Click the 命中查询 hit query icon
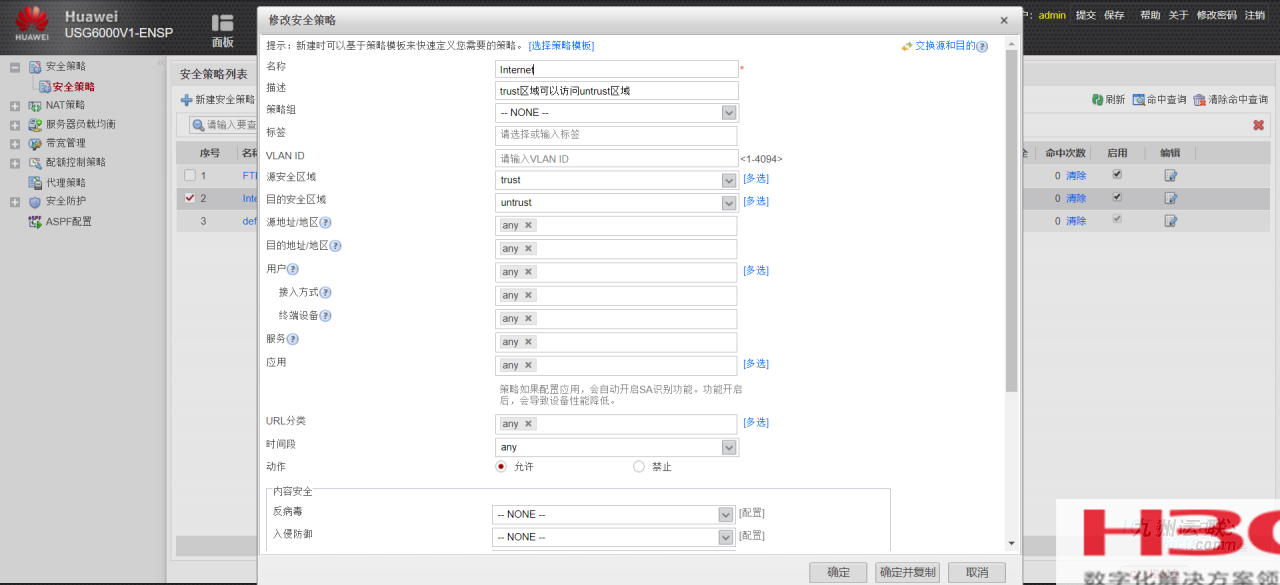This screenshot has height=585, width=1280. click(x=1138, y=100)
